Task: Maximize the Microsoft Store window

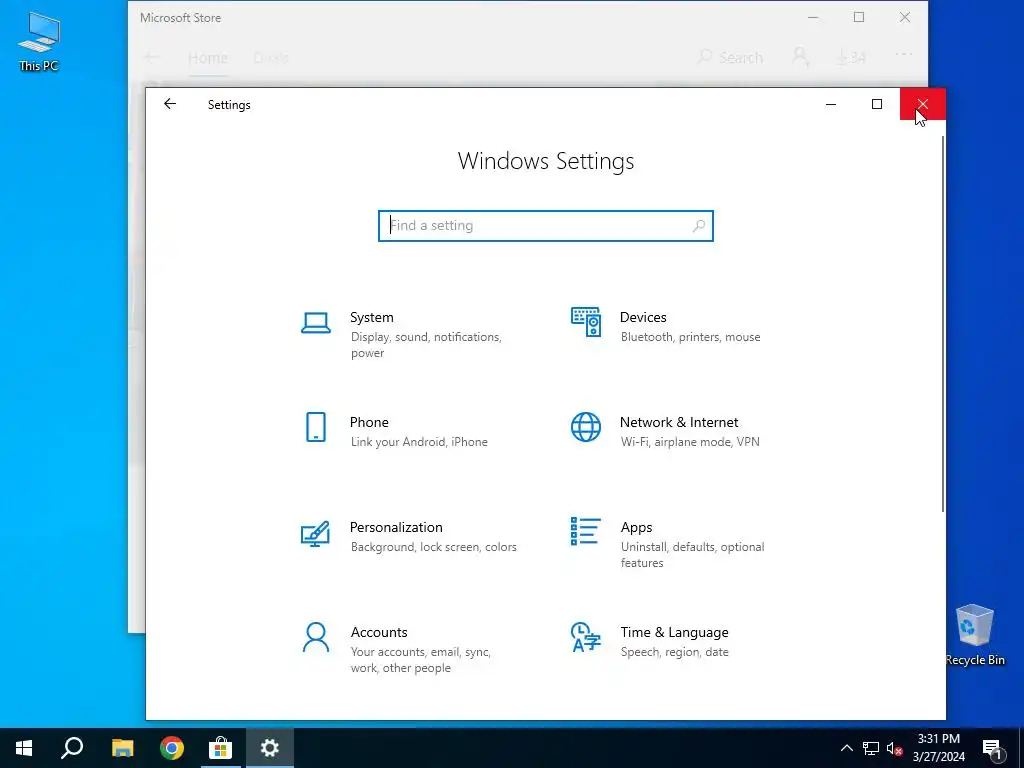Action: click(859, 18)
